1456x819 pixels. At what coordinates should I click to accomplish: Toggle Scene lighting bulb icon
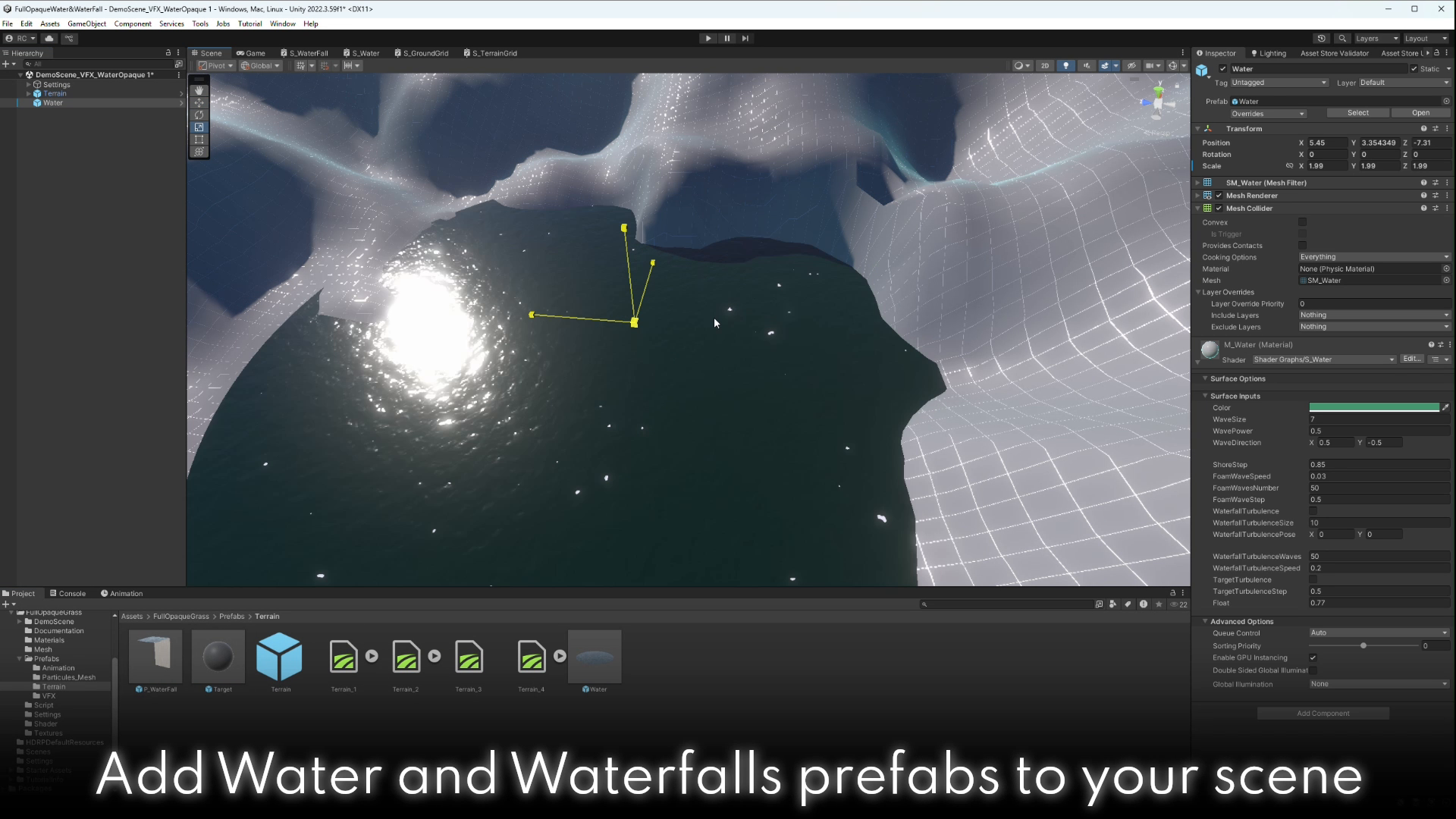tap(1066, 66)
